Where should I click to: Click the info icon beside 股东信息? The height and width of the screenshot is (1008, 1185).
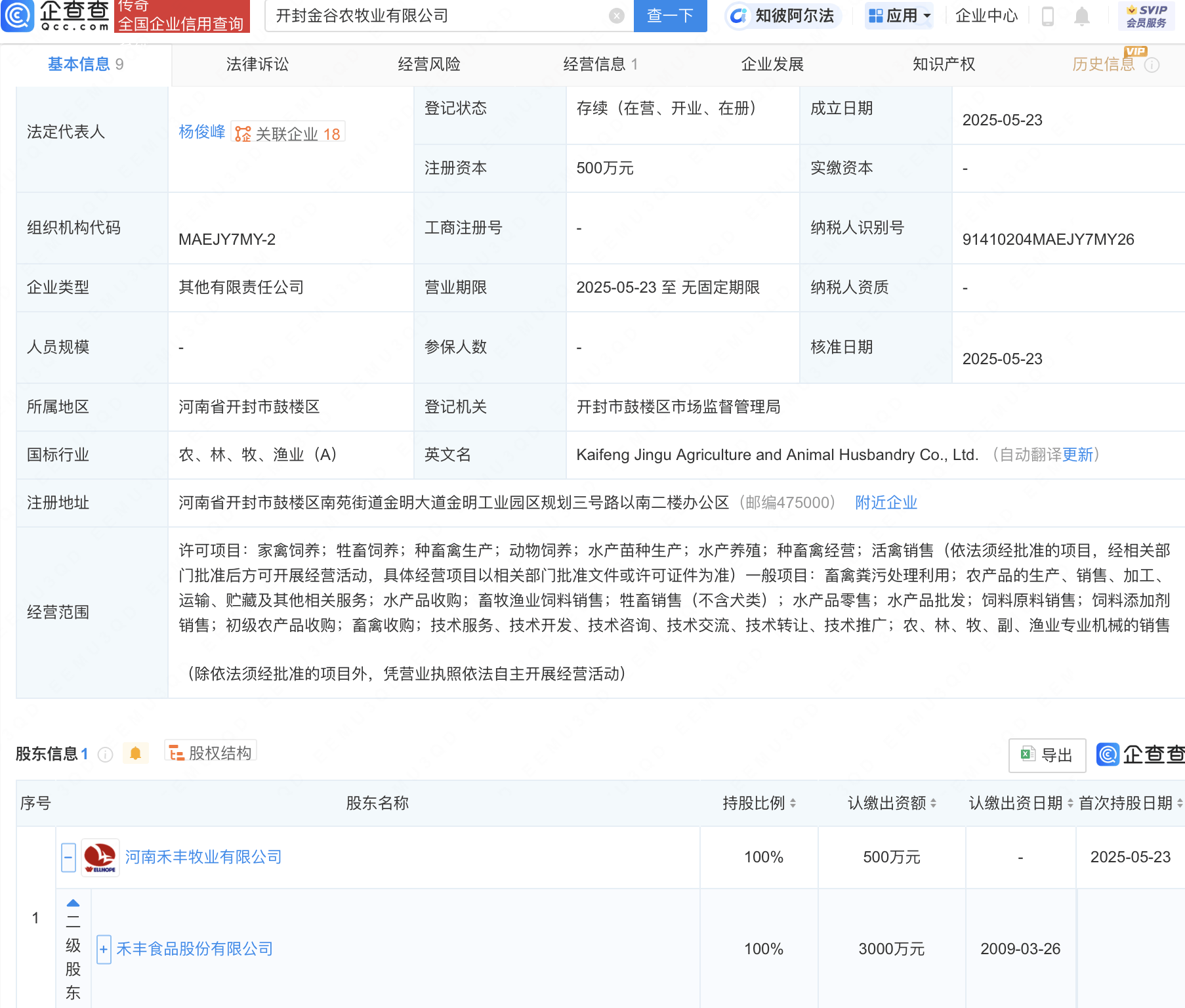[105, 755]
